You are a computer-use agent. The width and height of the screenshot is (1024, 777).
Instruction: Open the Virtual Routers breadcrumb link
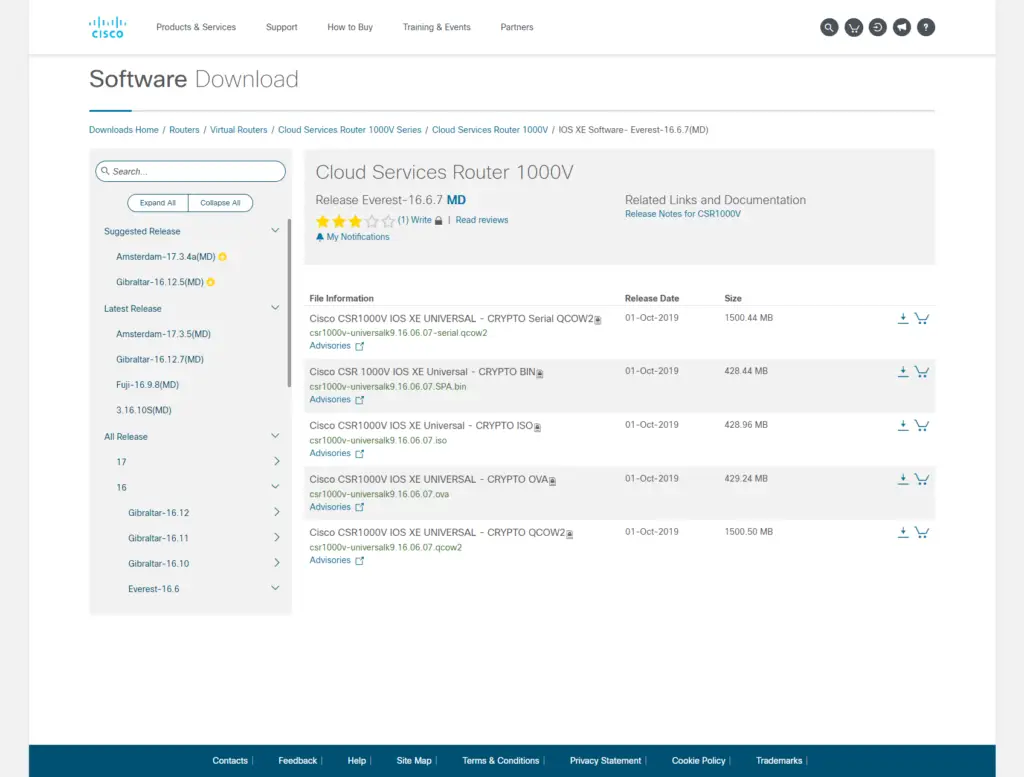pyautogui.click(x=238, y=130)
